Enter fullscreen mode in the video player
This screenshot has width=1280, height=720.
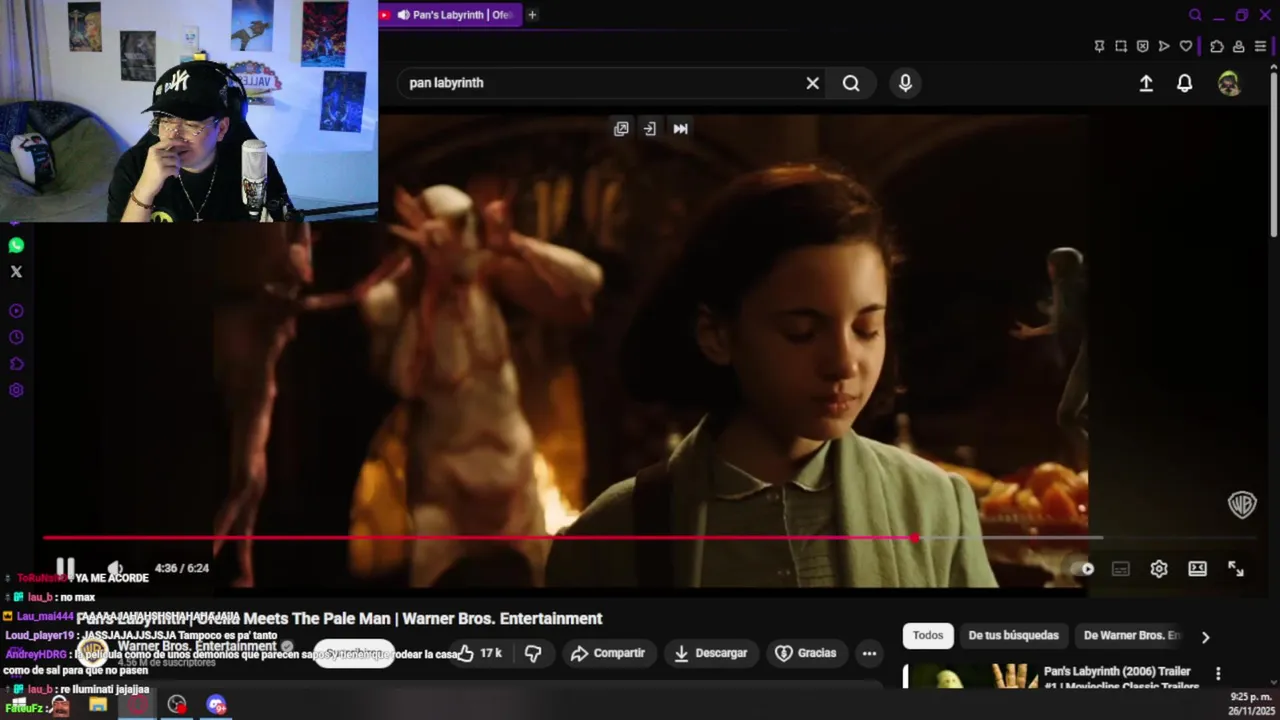point(1236,569)
